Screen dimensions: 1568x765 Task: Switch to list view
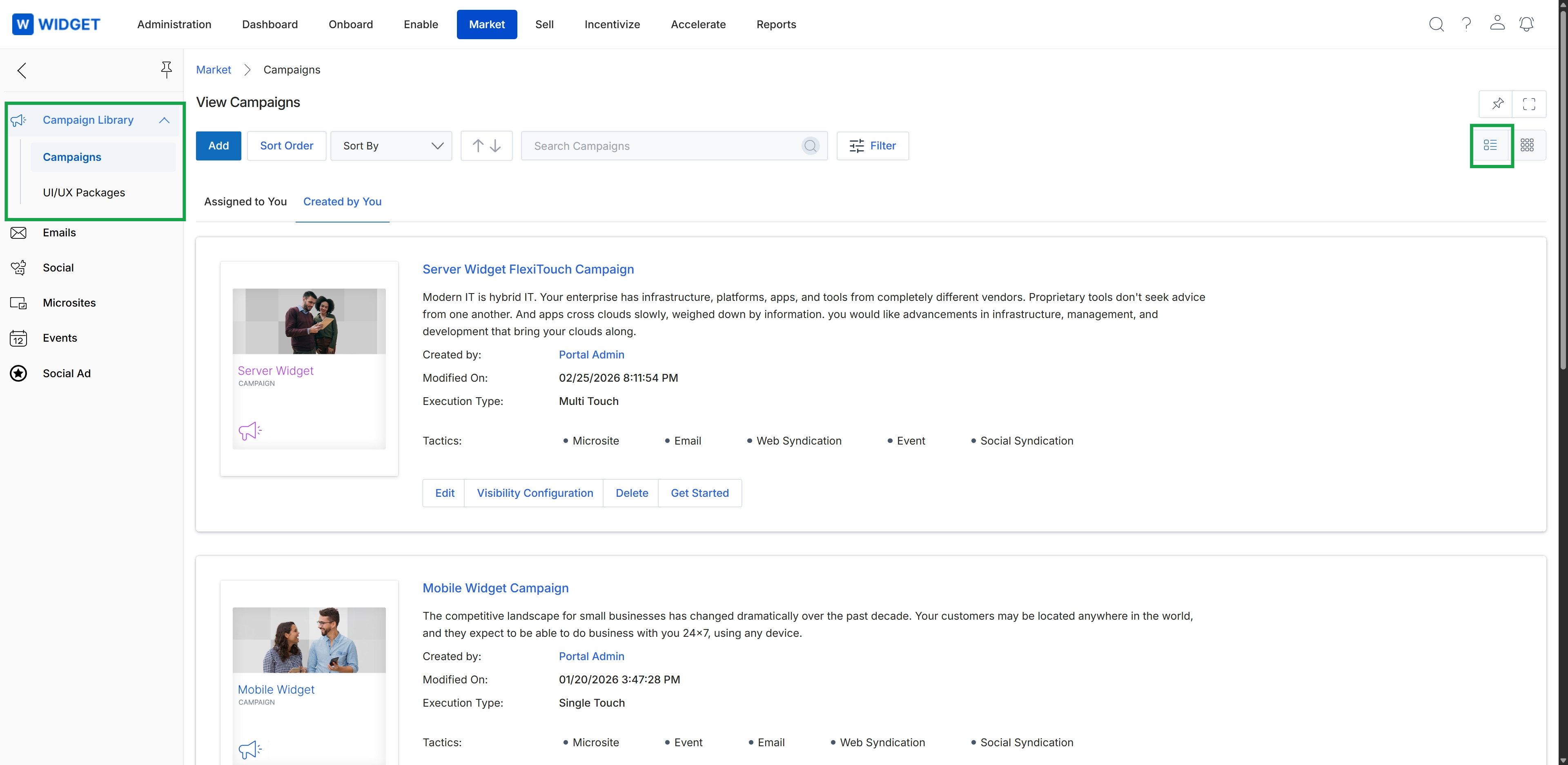[x=1490, y=145]
